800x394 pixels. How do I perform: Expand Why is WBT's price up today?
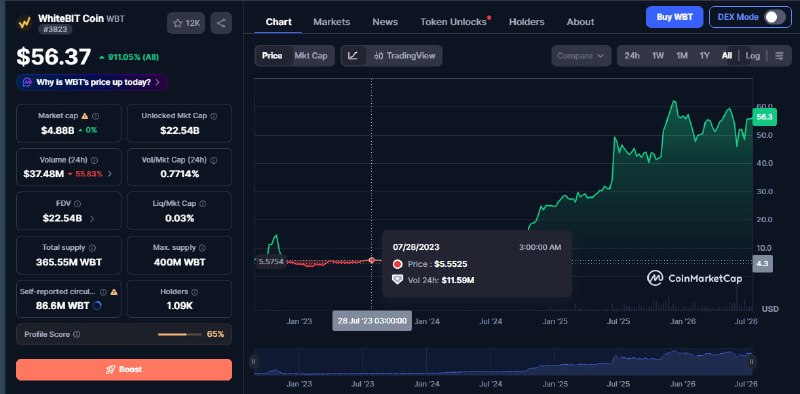92,82
